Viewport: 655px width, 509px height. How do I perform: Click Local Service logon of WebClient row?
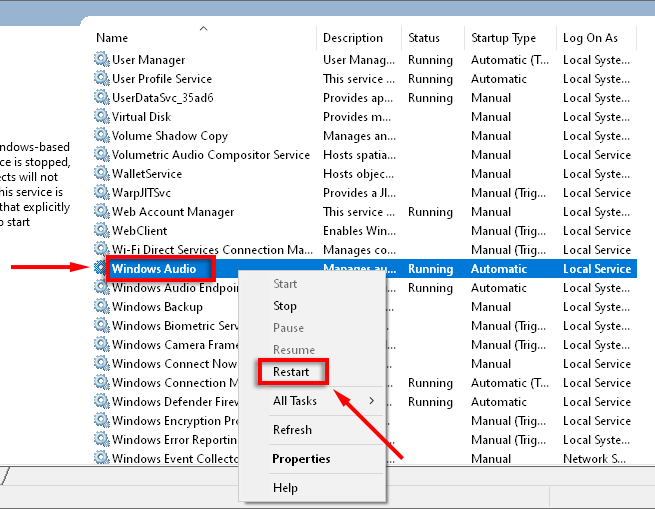click(x=597, y=231)
